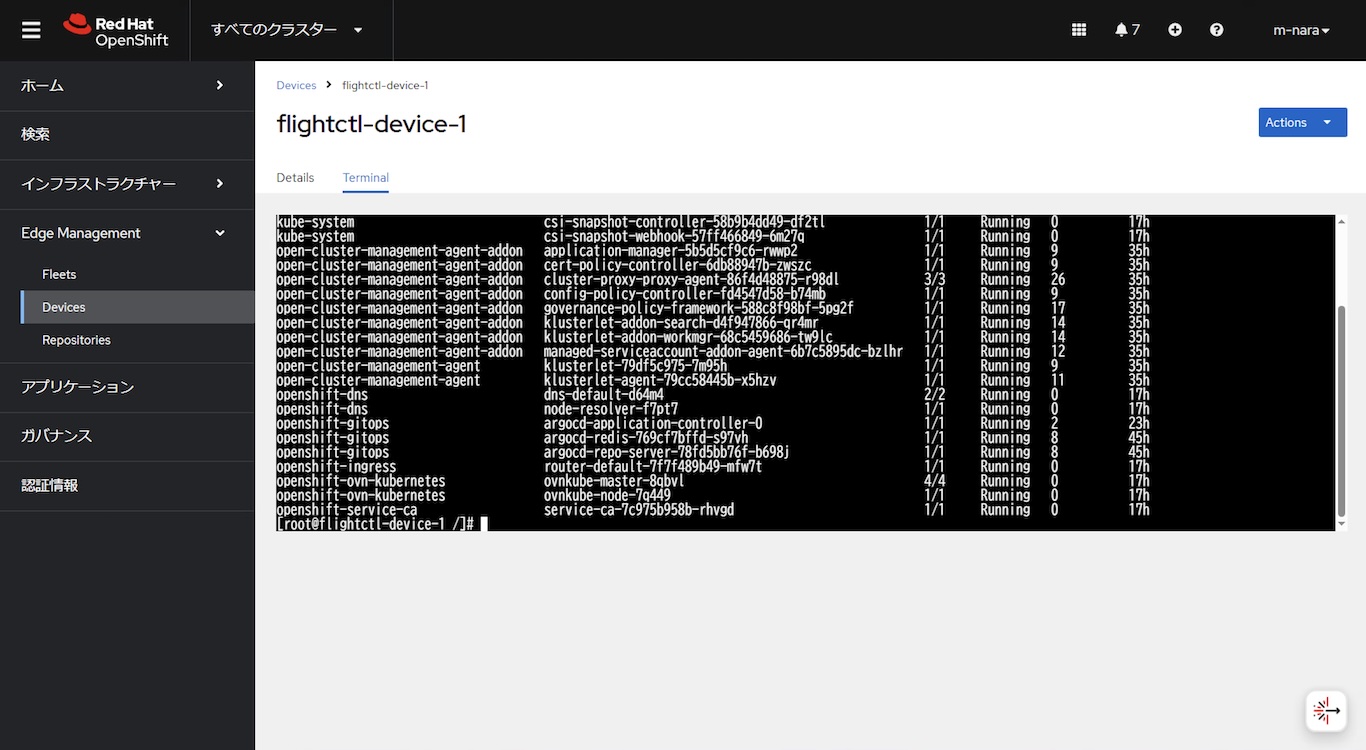
Task: Open the help question mark menu
Action: point(1216,30)
